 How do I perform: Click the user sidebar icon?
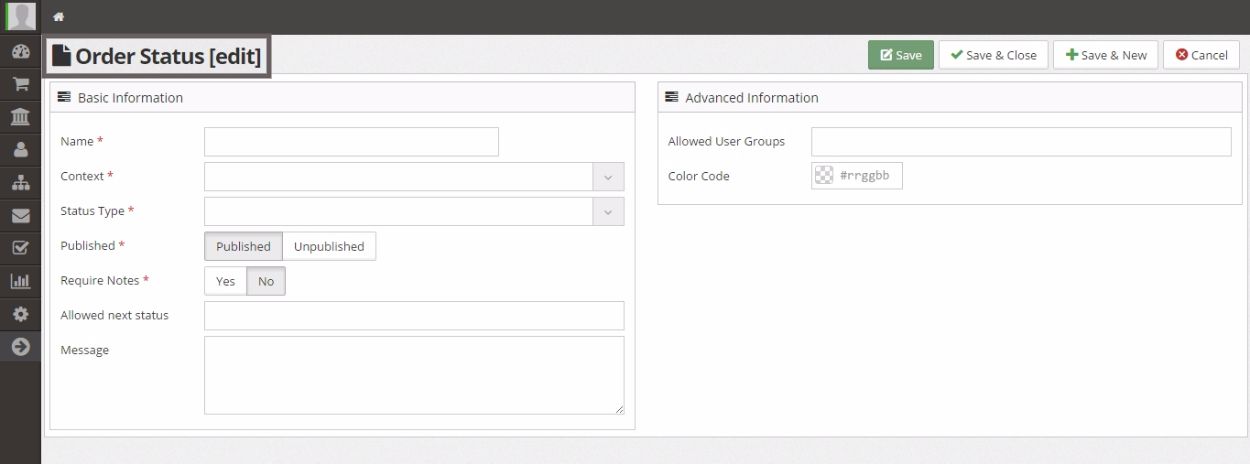click(x=20, y=150)
